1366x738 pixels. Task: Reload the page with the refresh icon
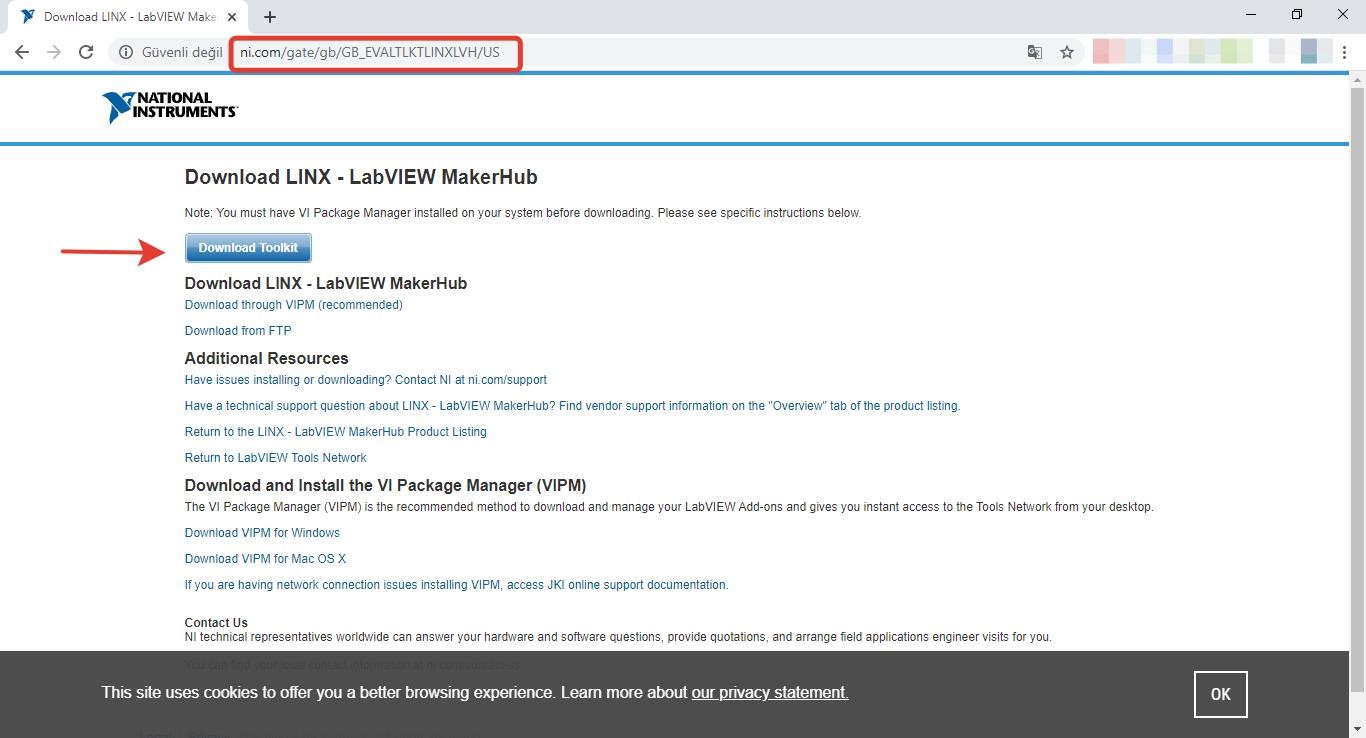(86, 52)
